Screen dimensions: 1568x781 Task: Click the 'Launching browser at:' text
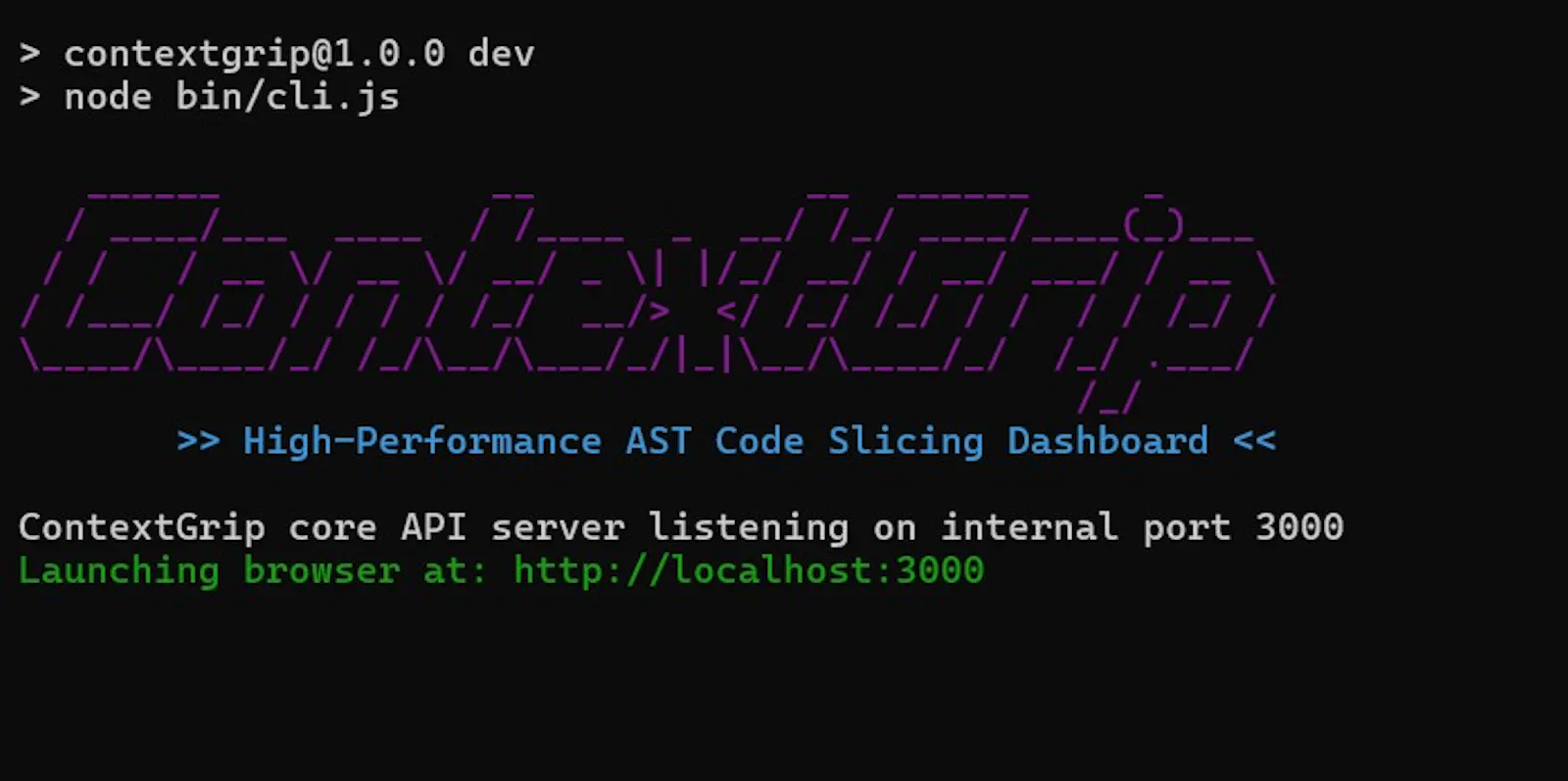click(253, 570)
